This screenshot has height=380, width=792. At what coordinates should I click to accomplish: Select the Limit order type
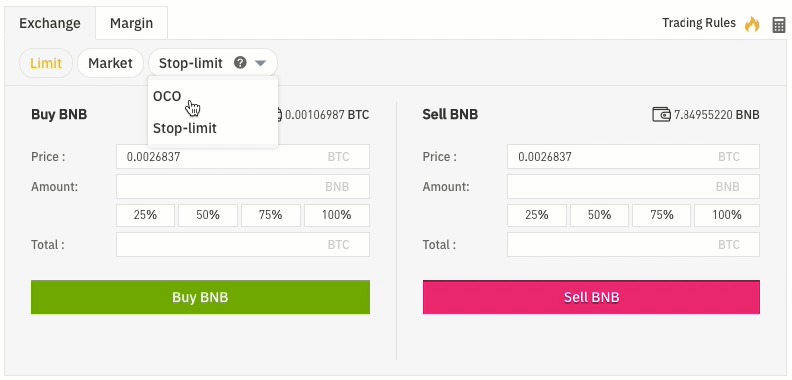click(x=46, y=63)
